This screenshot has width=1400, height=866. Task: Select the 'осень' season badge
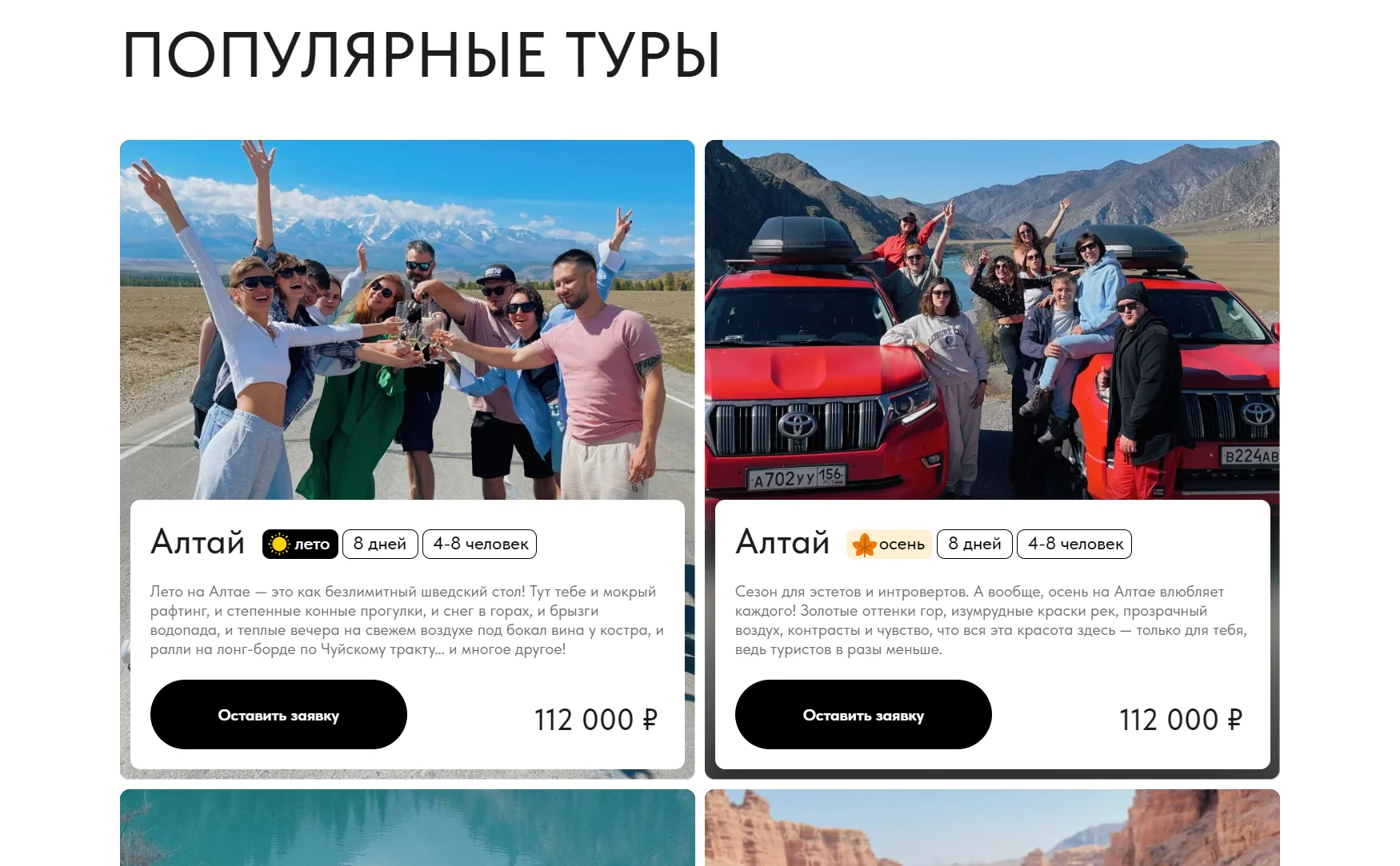(x=890, y=544)
